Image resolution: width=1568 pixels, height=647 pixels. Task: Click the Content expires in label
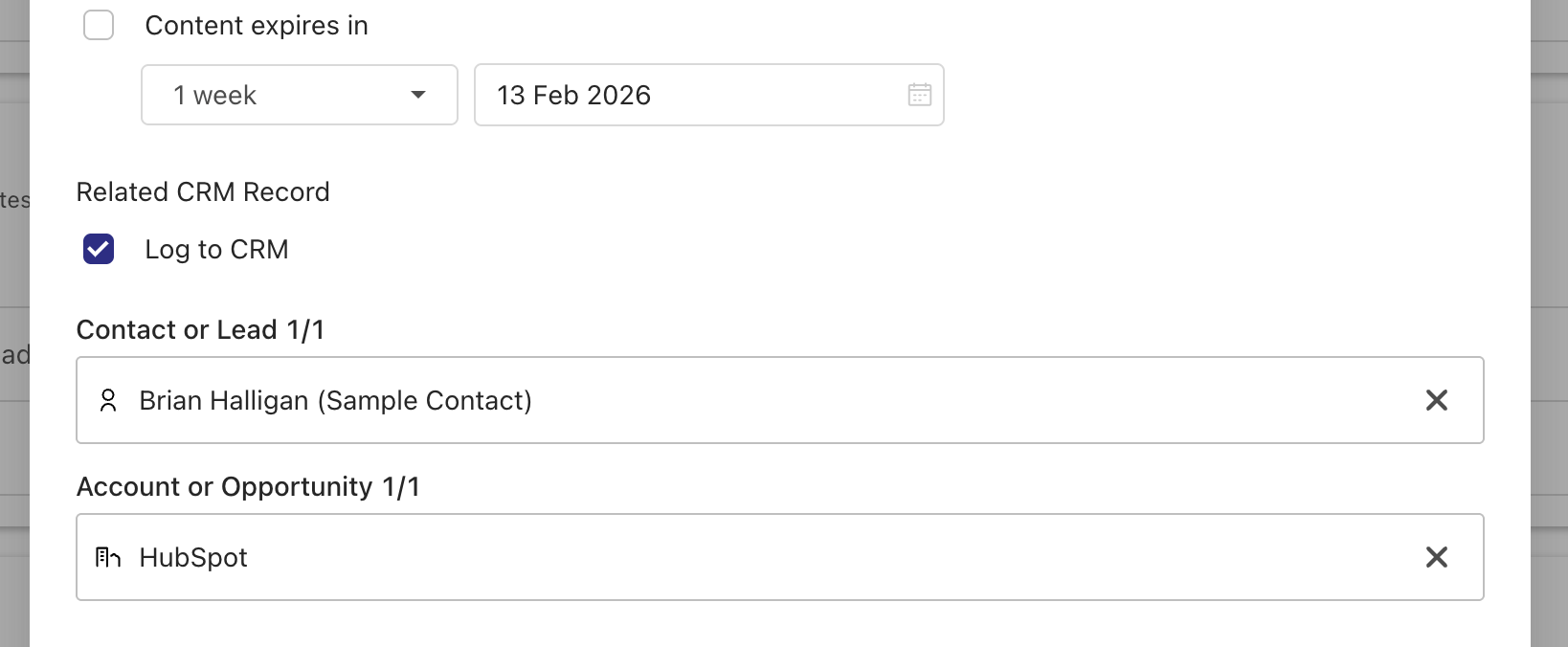(x=257, y=26)
